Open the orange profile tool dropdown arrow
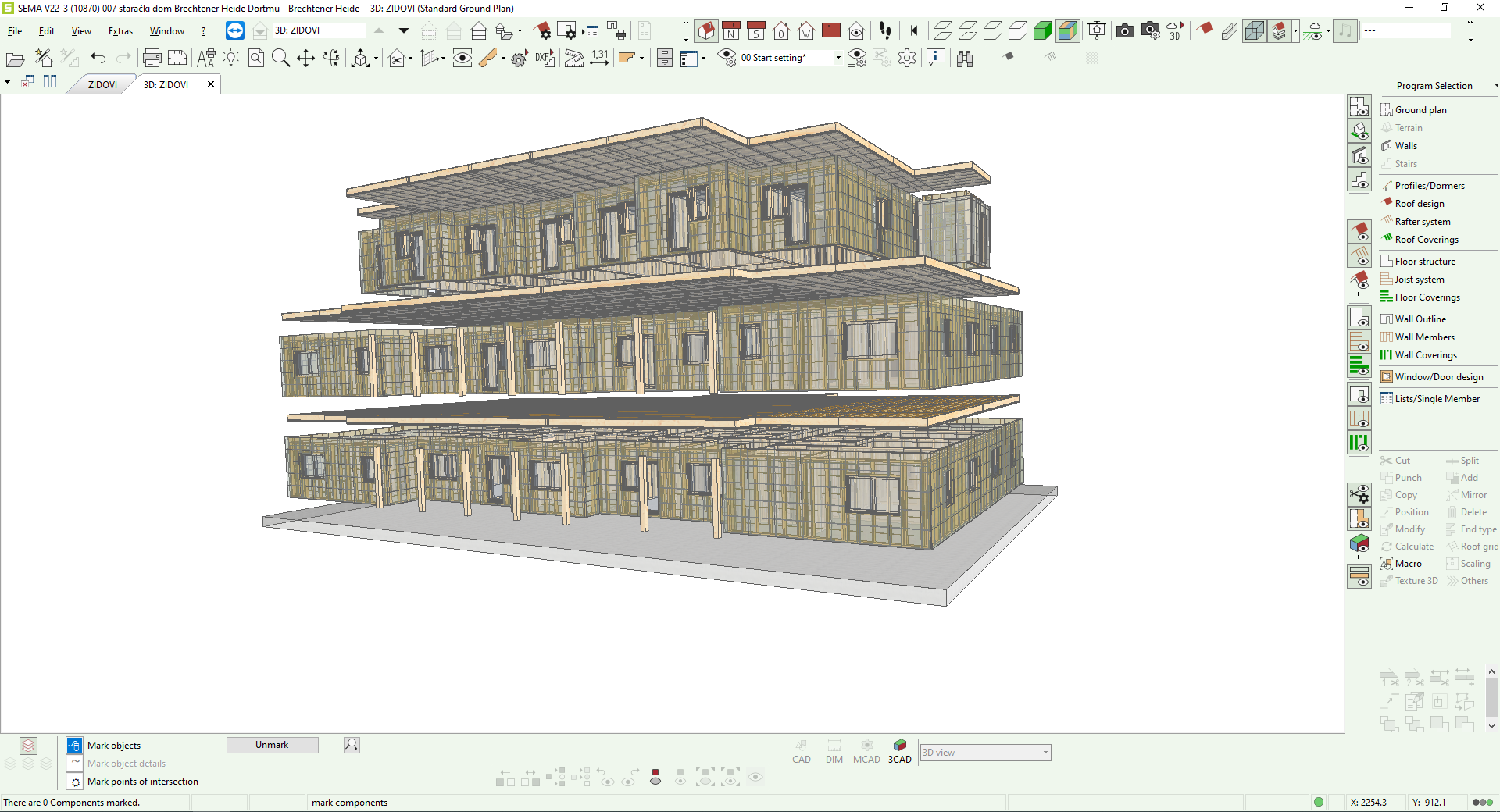The width and height of the screenshot is (1500, 812). point(641,59)
